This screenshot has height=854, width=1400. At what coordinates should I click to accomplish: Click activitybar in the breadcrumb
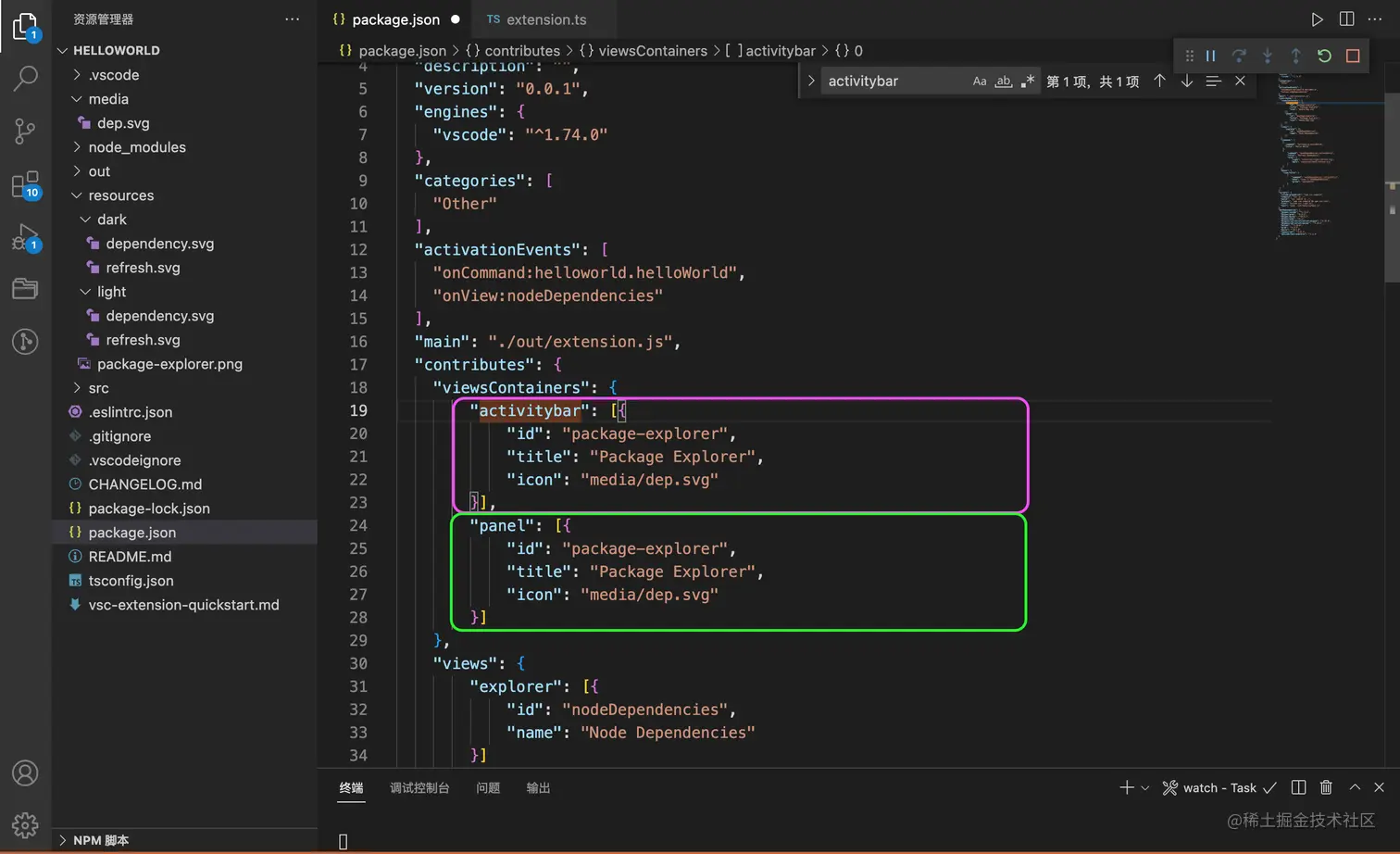(x=781, y=51)
